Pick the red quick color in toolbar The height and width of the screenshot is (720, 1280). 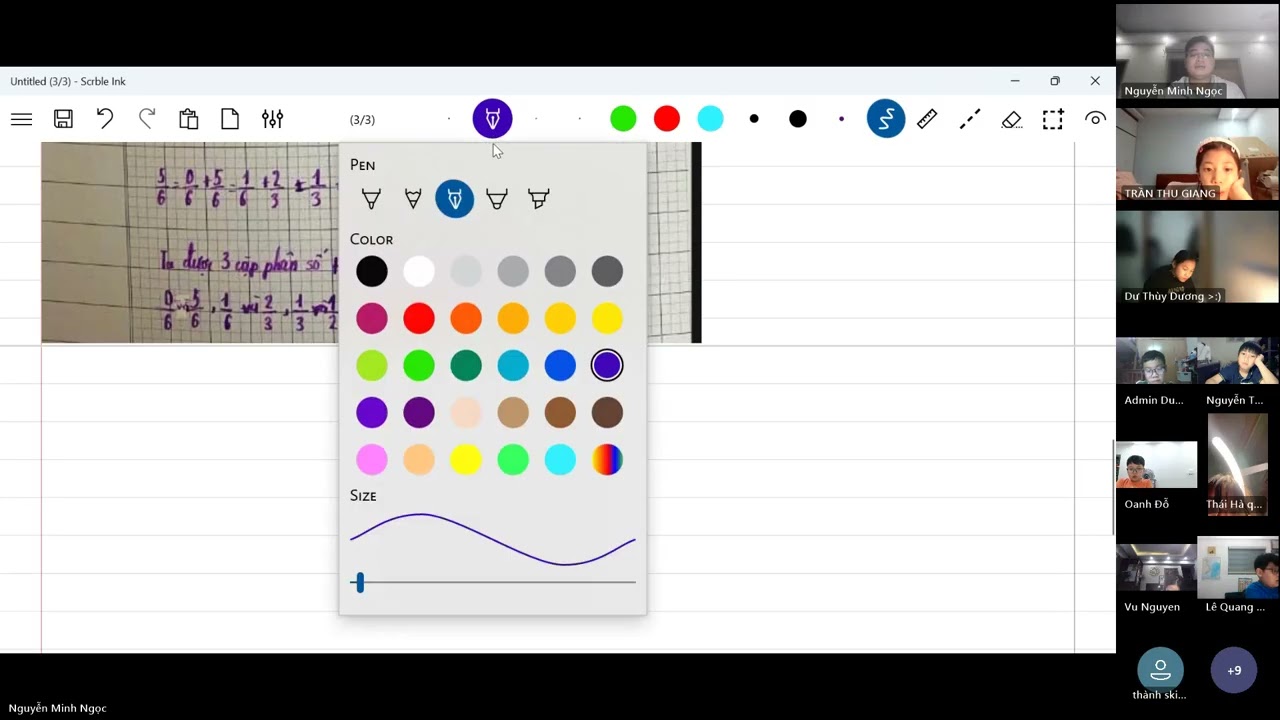pos(667,119)
